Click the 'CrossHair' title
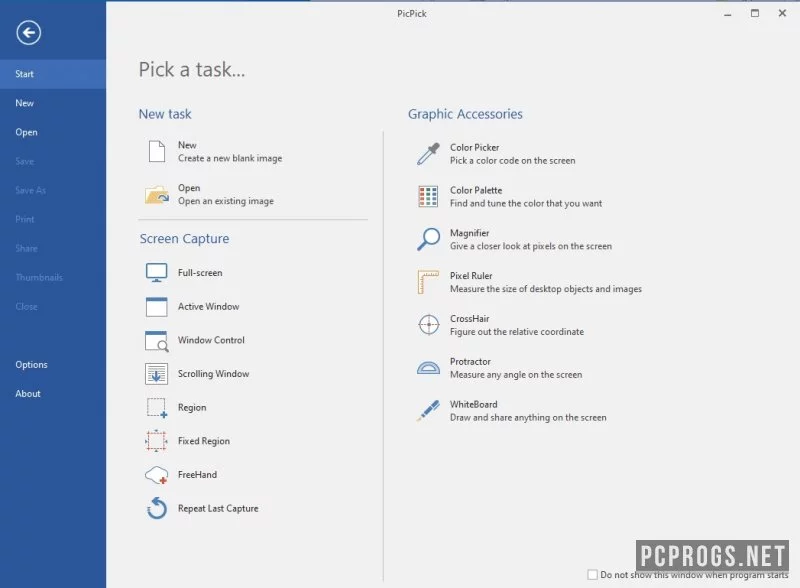 [x=469, y=318]
